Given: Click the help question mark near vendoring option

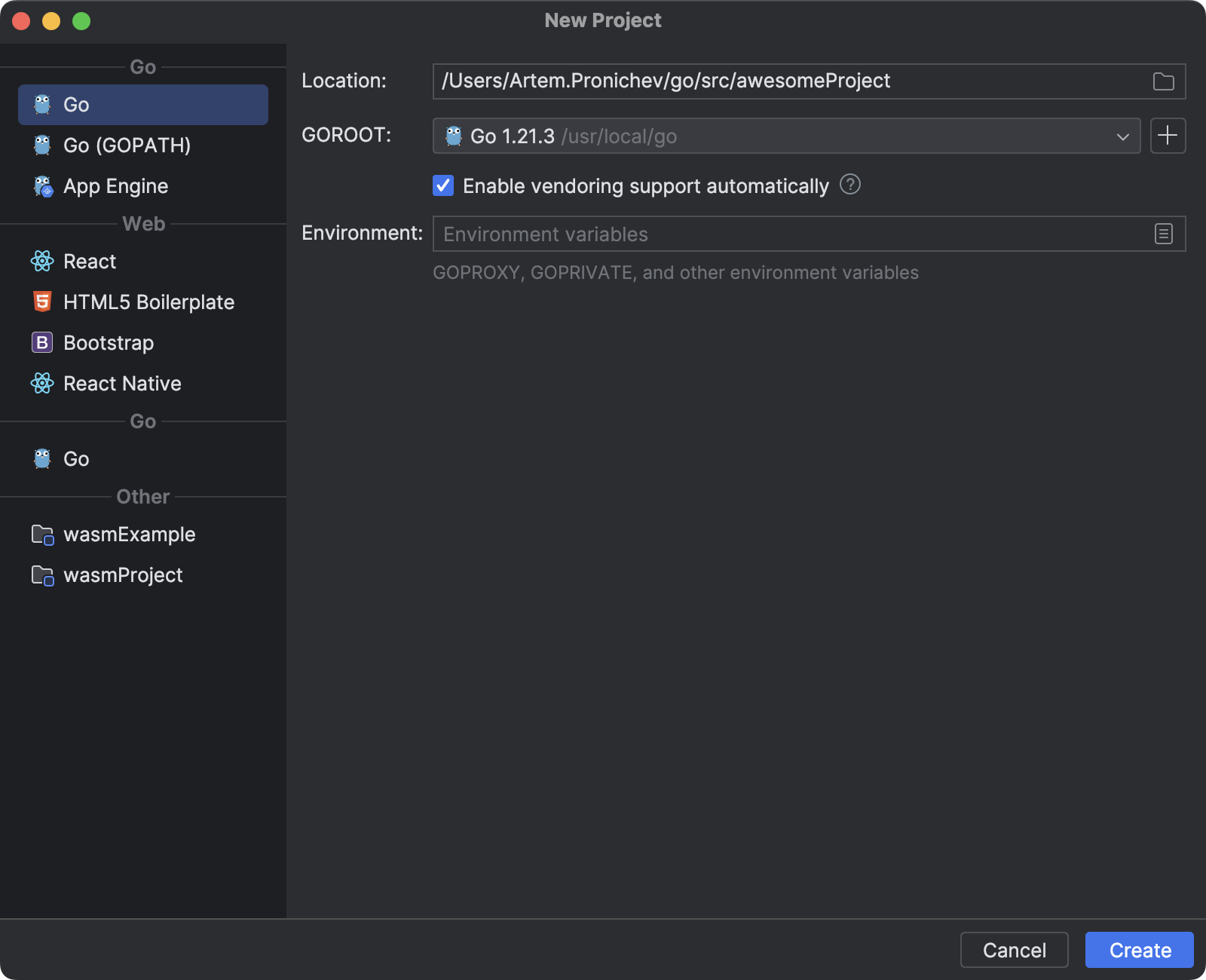Looking at the screenshot, I should tap(849, 185).
